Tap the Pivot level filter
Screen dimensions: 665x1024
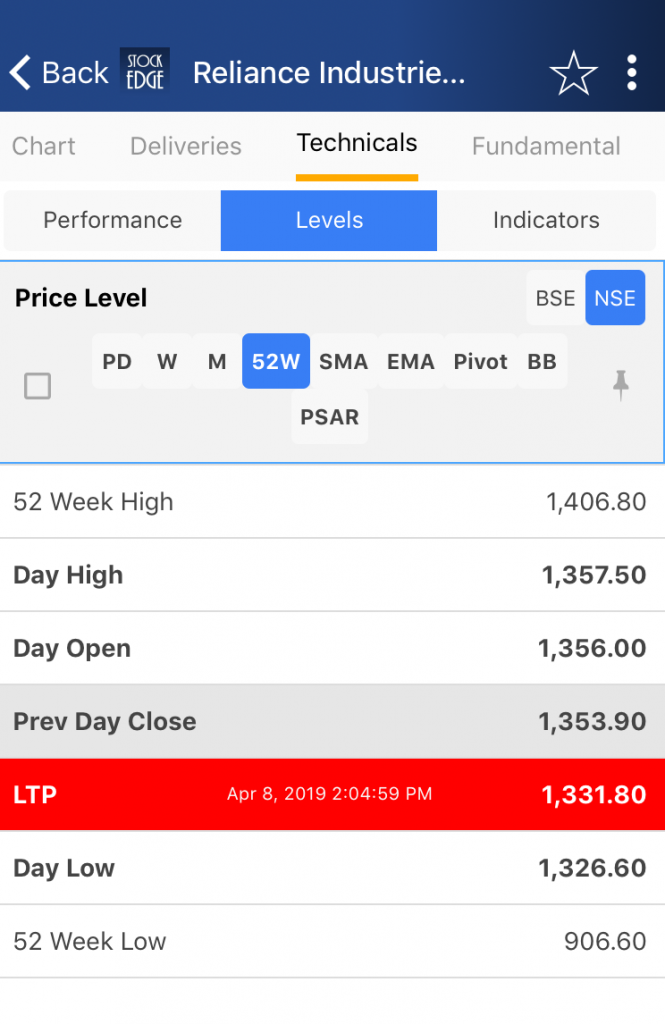pyautogui.click(x=481, y=361)
